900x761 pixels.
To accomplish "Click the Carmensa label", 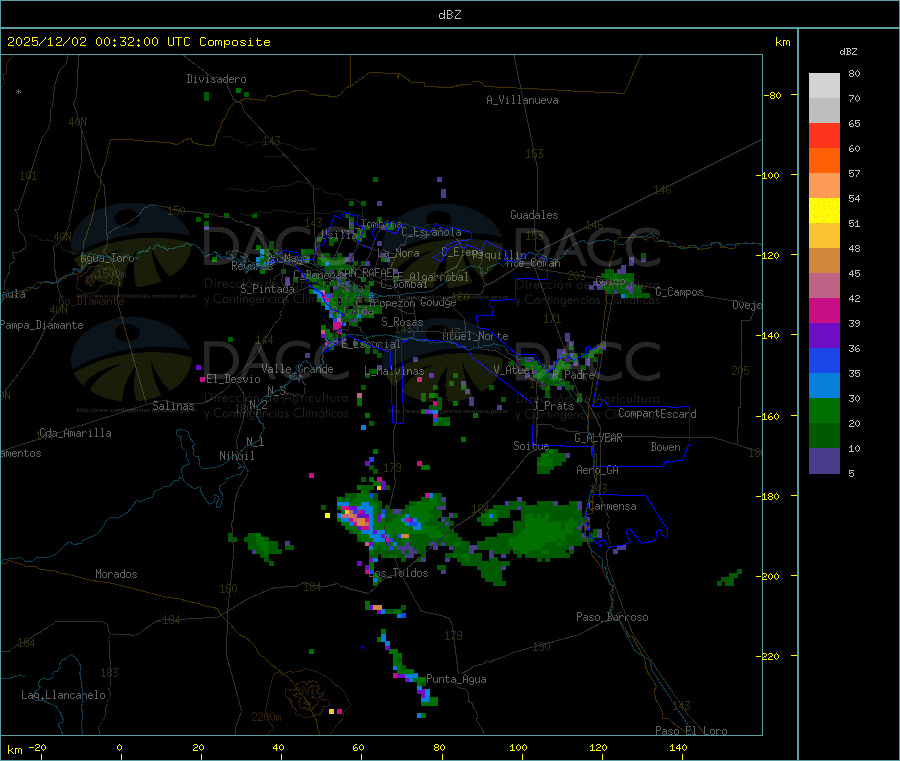I will (x=612, y=506).
